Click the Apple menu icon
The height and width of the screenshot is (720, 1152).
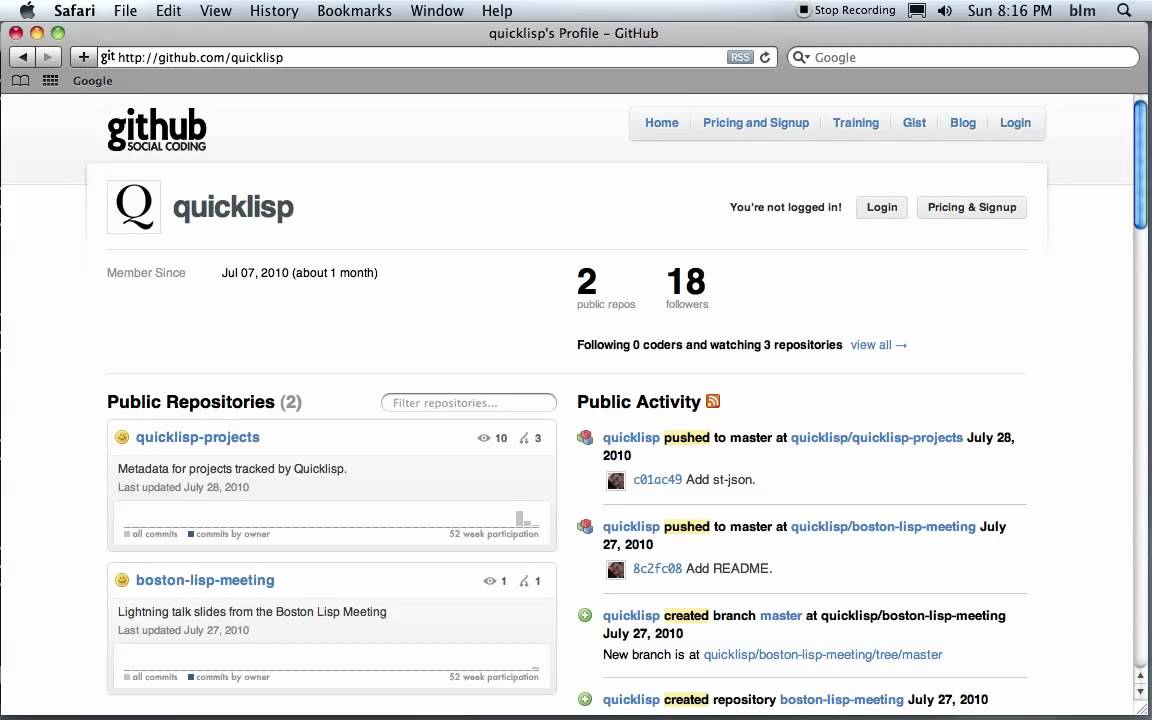(x=27, y=10)
